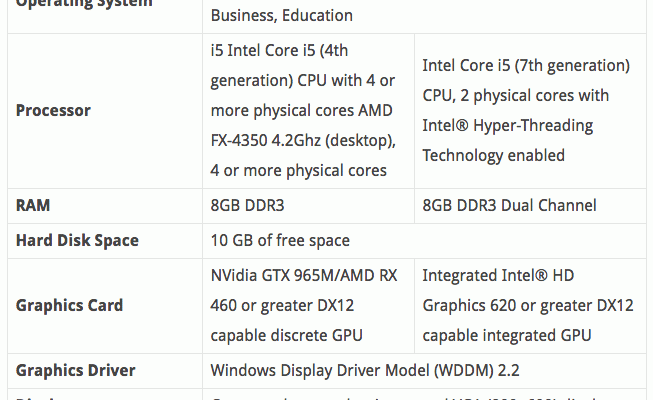Click capable integrated GPU text
The image size is (653, 400).
[507, 335]
